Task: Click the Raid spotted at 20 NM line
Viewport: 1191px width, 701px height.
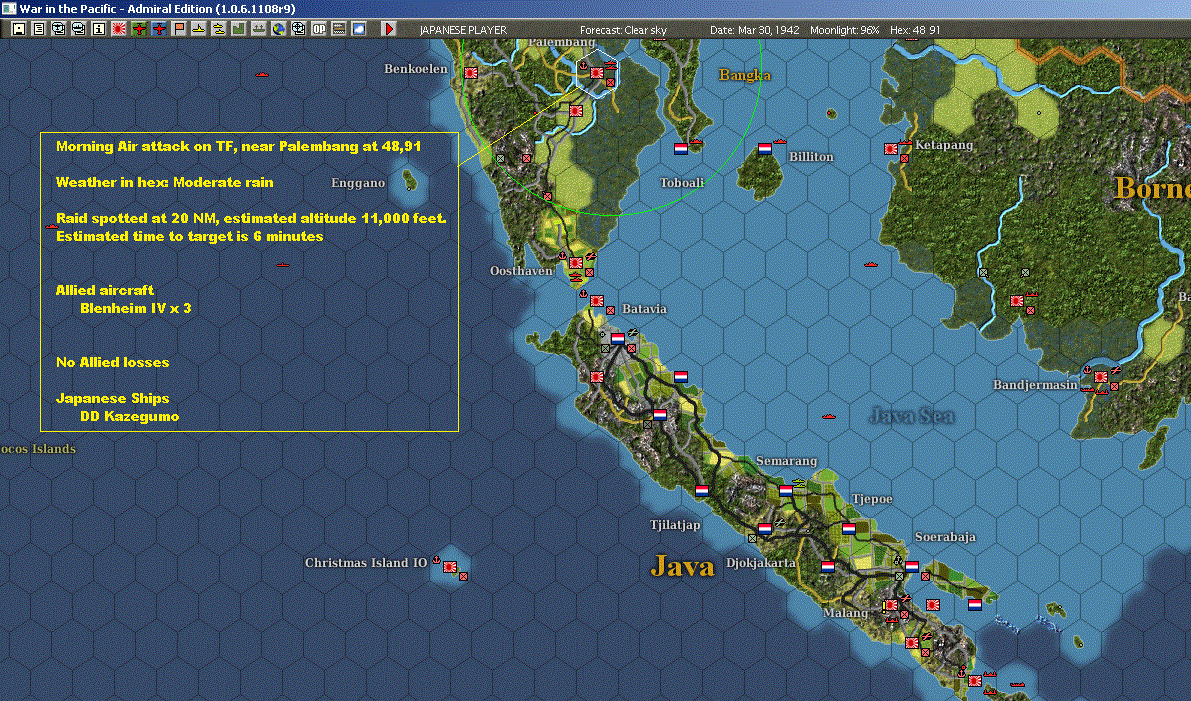Action: (251, 218)
